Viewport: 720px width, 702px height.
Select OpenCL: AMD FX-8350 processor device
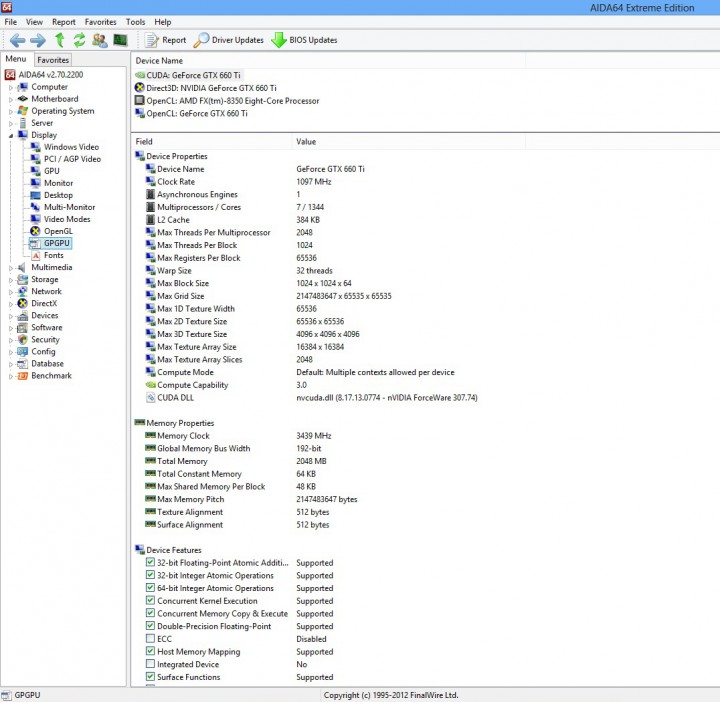tap(227, 101)
